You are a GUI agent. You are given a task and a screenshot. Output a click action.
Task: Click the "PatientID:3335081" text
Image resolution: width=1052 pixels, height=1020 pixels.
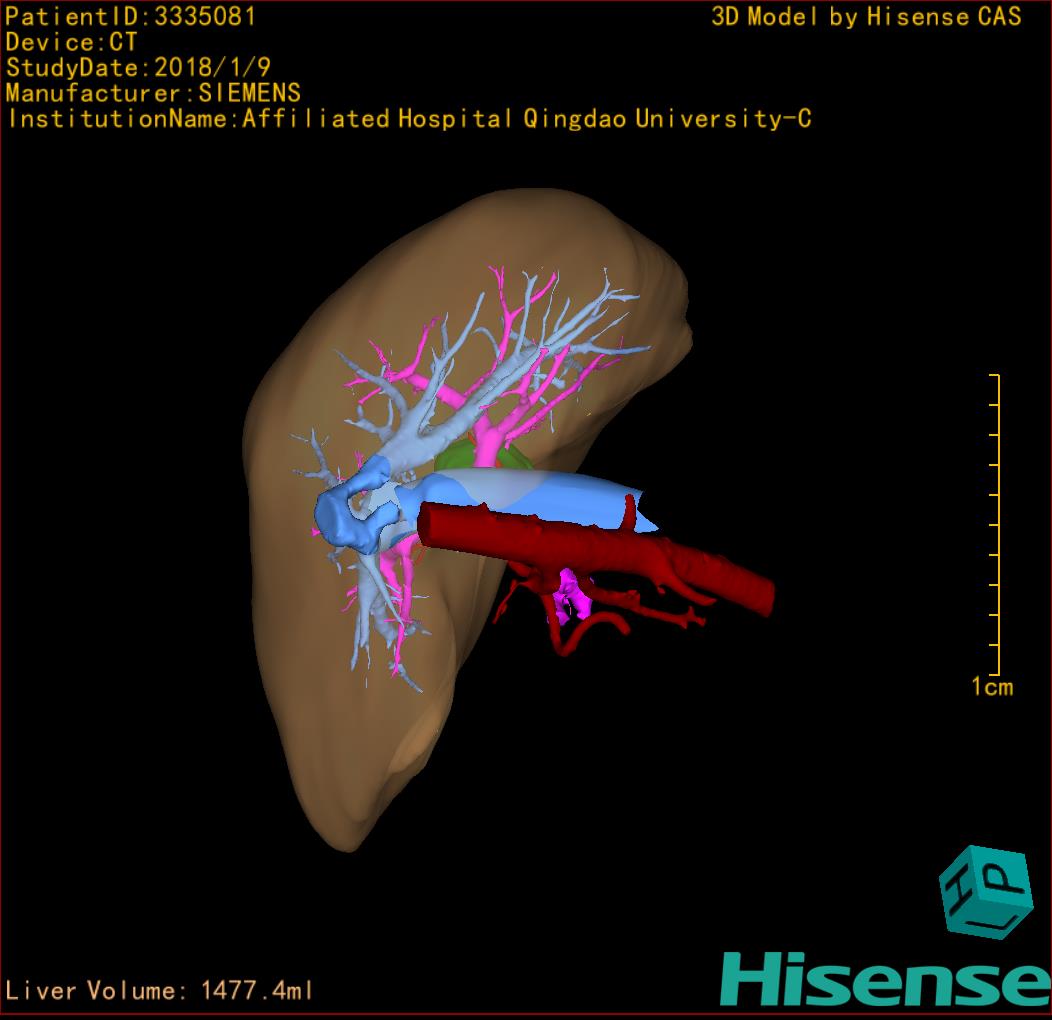pos(130,17)
